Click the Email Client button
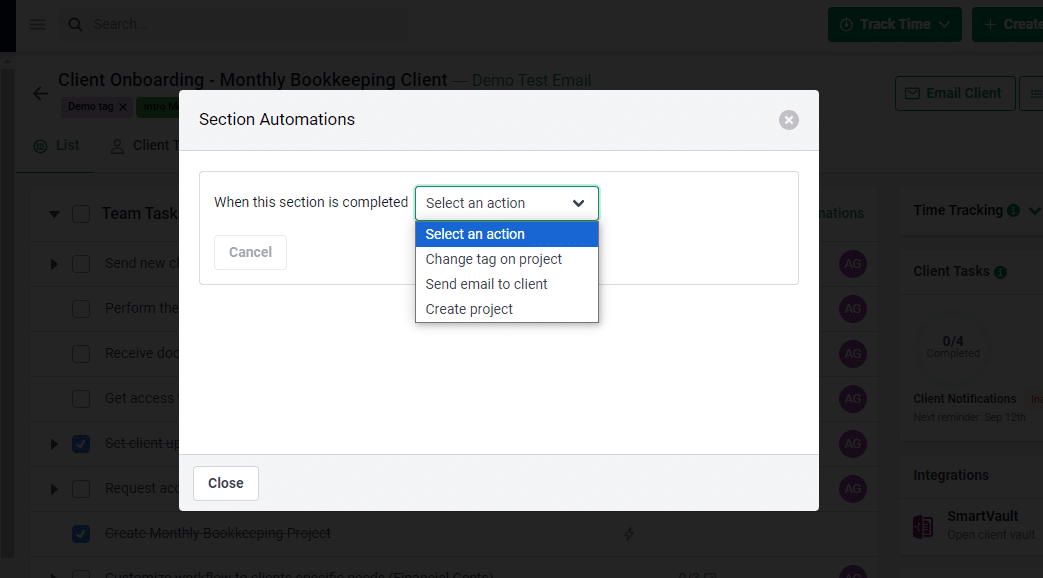This screenshot has height=578, width=1043. tap(955, 94)
